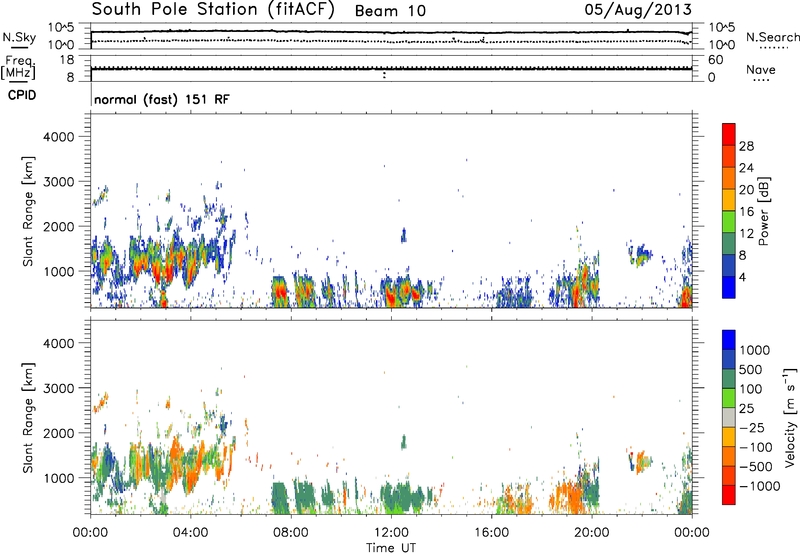Click the '1000' tick on Velocity scale
Viewport: 800px width, 554px height.
755,350
